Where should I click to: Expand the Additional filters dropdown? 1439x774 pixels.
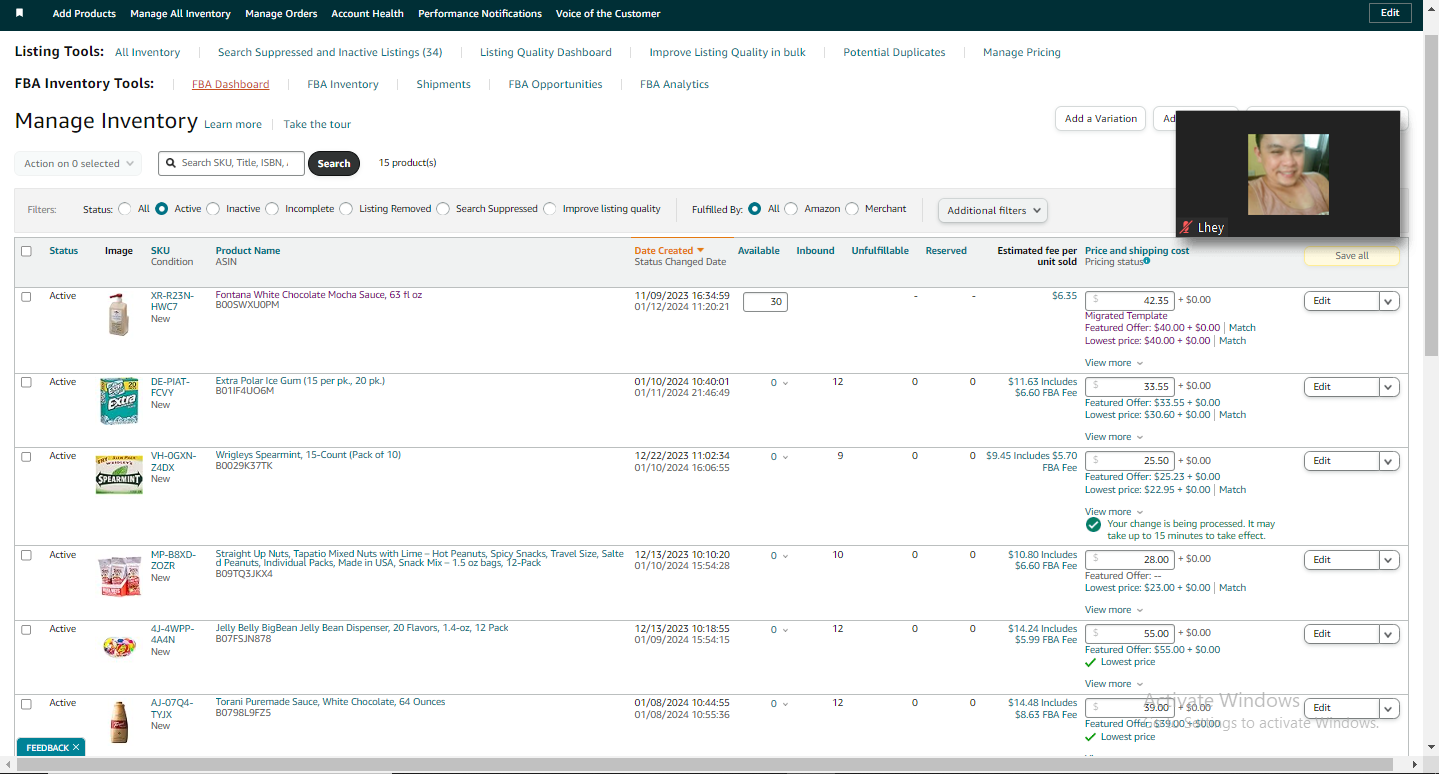coord(993,210)
